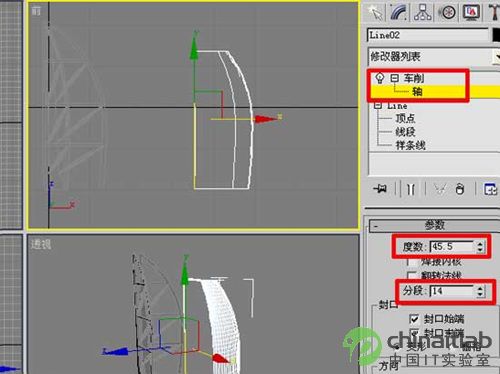The height and width of the screenshot is (374, 500).
Task: Click the Line02 object name field
Action: [428, 35]
